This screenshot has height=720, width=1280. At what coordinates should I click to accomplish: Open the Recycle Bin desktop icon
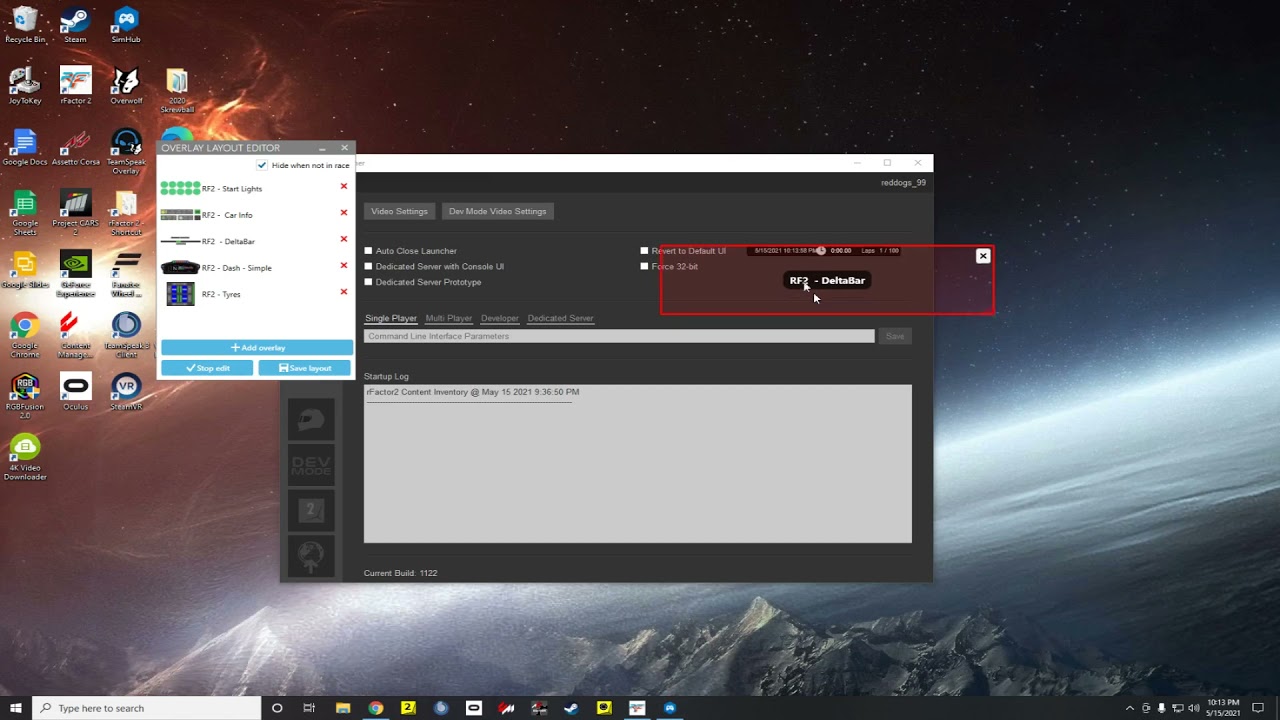pyautogui.click(x=25, y=26)
